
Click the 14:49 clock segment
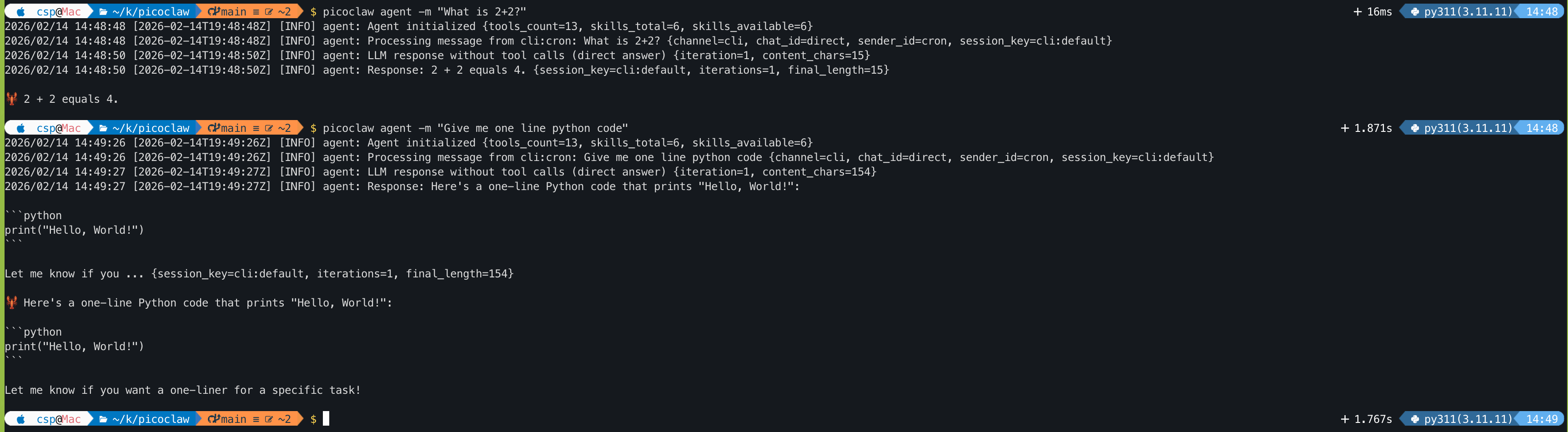point(1541,419)
